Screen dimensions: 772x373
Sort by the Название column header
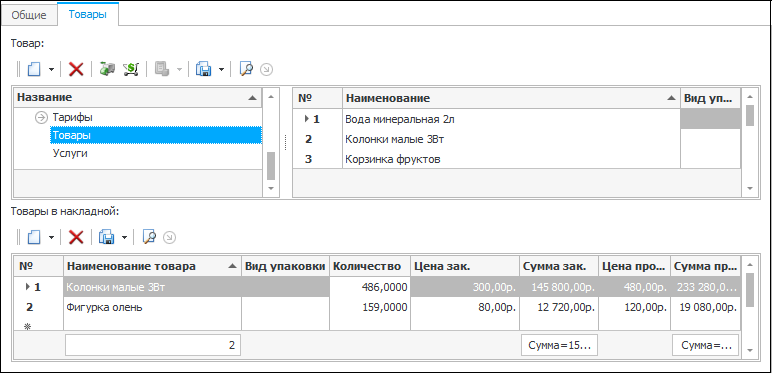pyautogui.click(x=138, y=97)
